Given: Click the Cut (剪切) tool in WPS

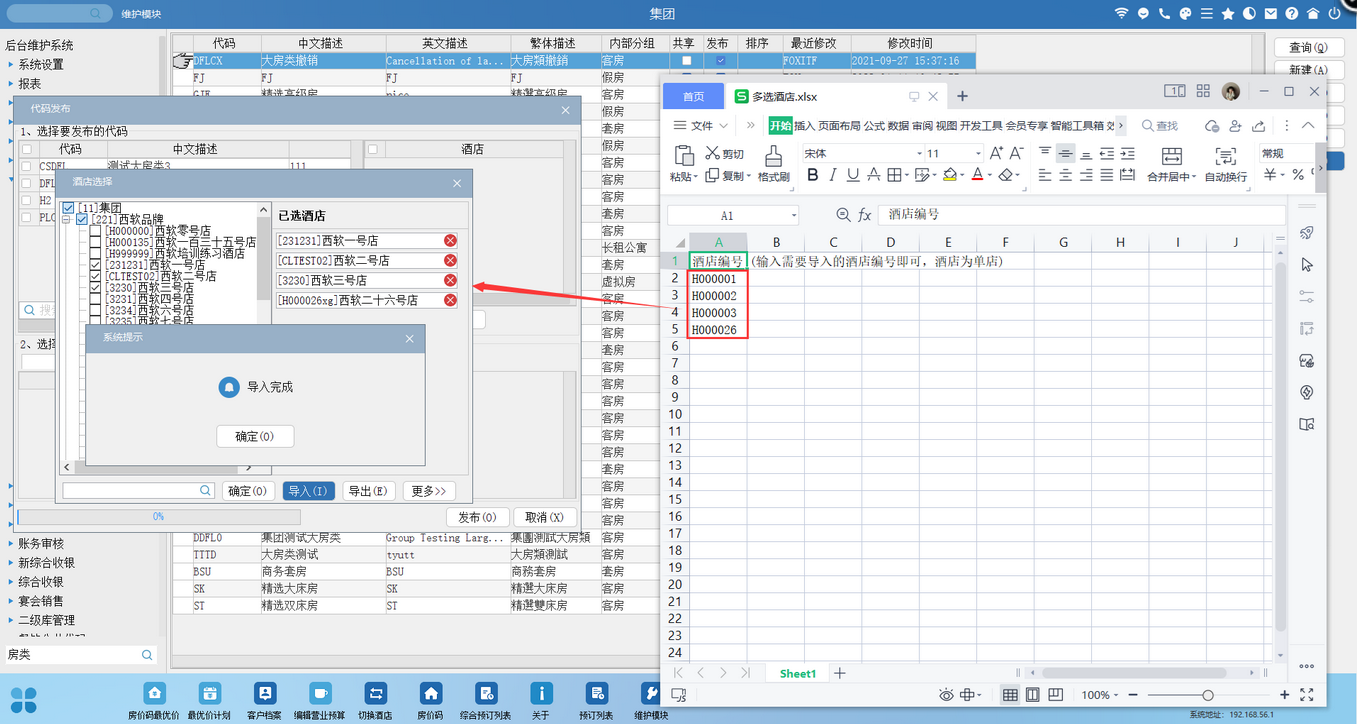Looking at the screenshot, I should (x=725, y=153).
